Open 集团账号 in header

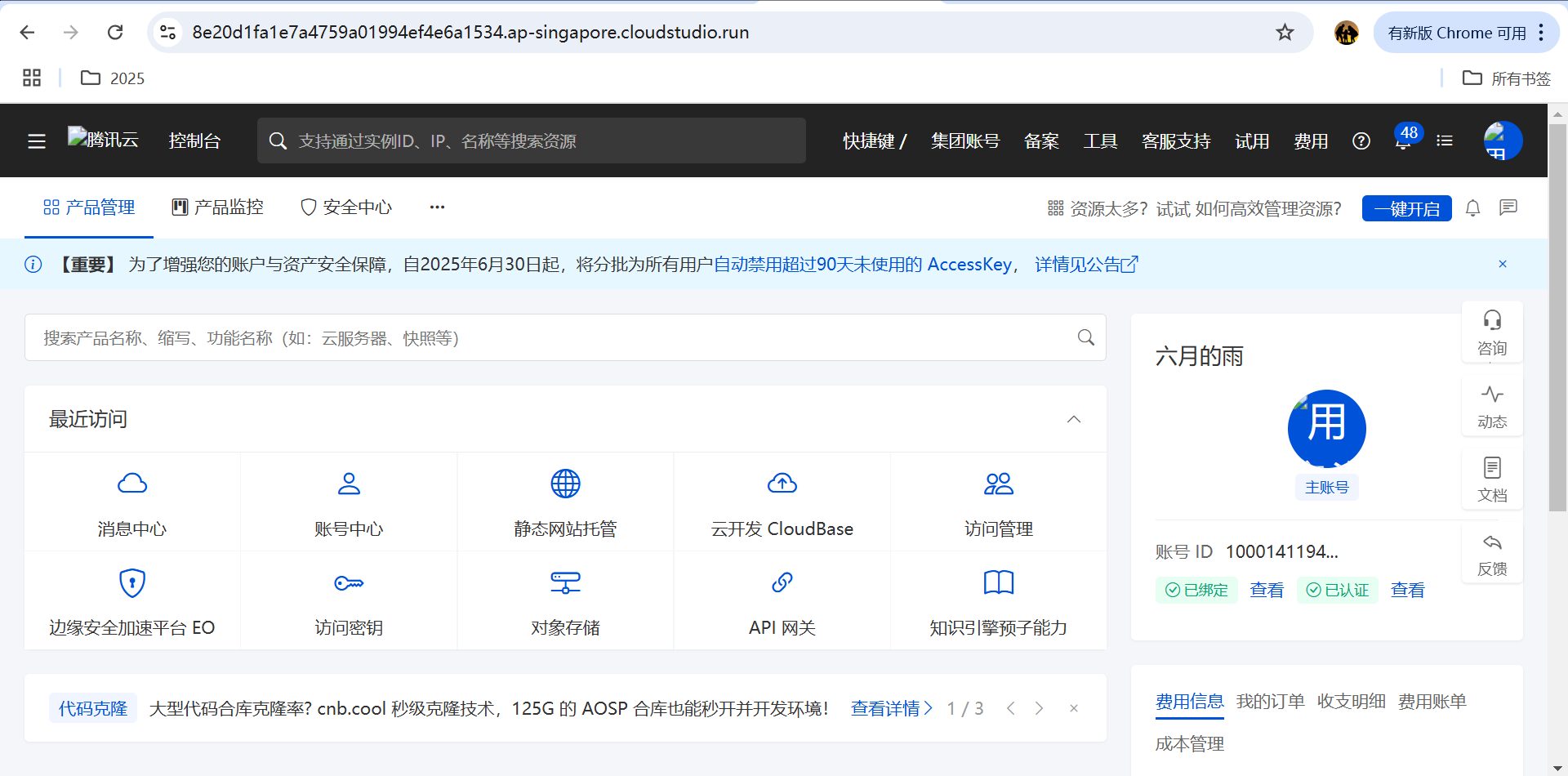[965, 141]
